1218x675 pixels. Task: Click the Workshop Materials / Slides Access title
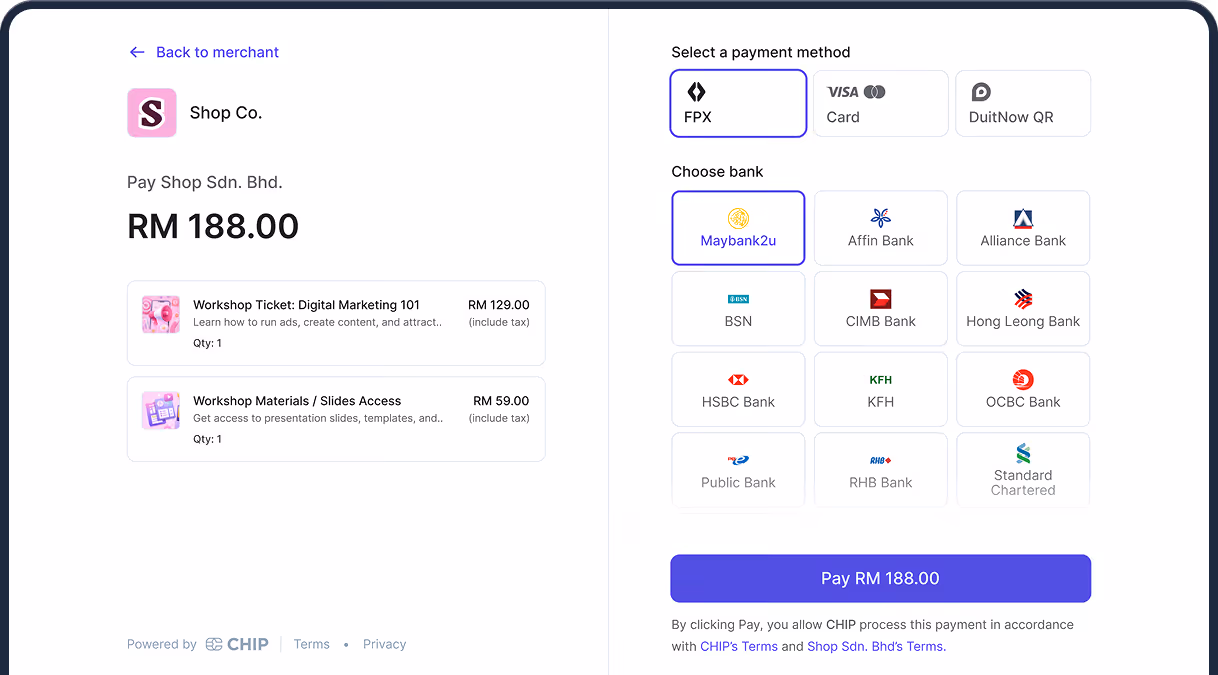tap(297, 401)
